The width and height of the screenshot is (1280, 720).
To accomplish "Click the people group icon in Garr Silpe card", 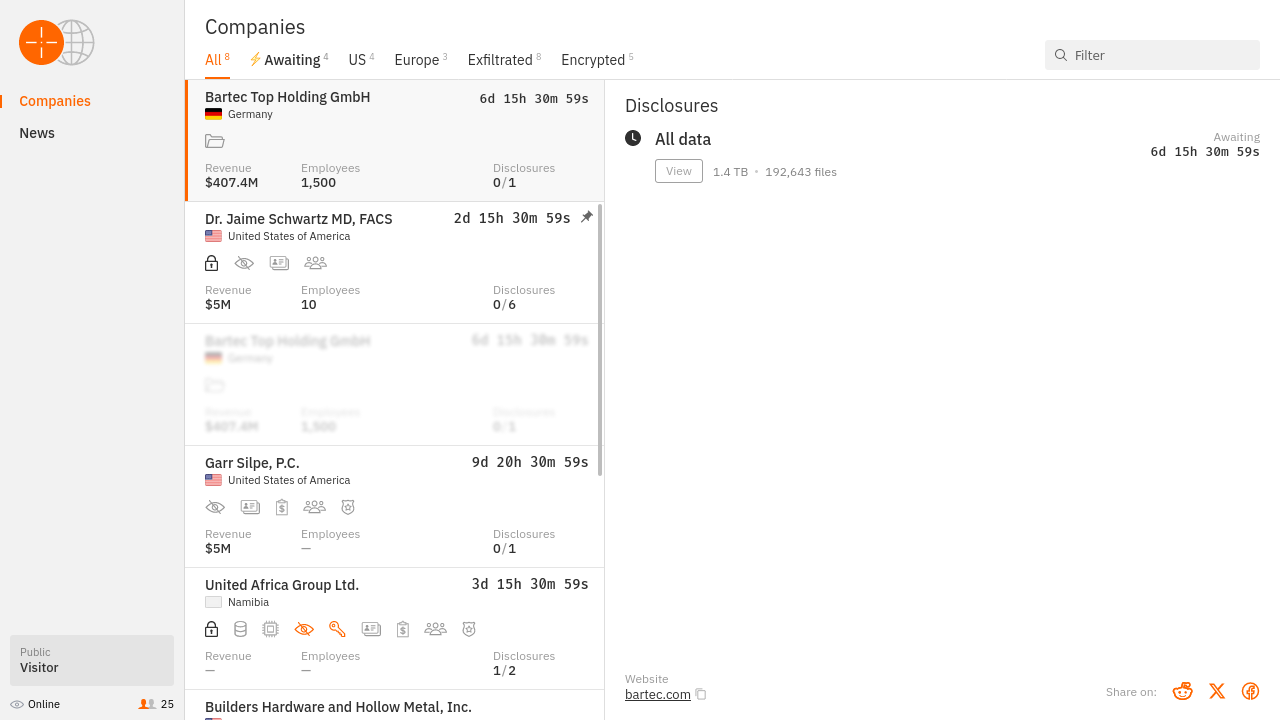I will [x=314, y=507].
